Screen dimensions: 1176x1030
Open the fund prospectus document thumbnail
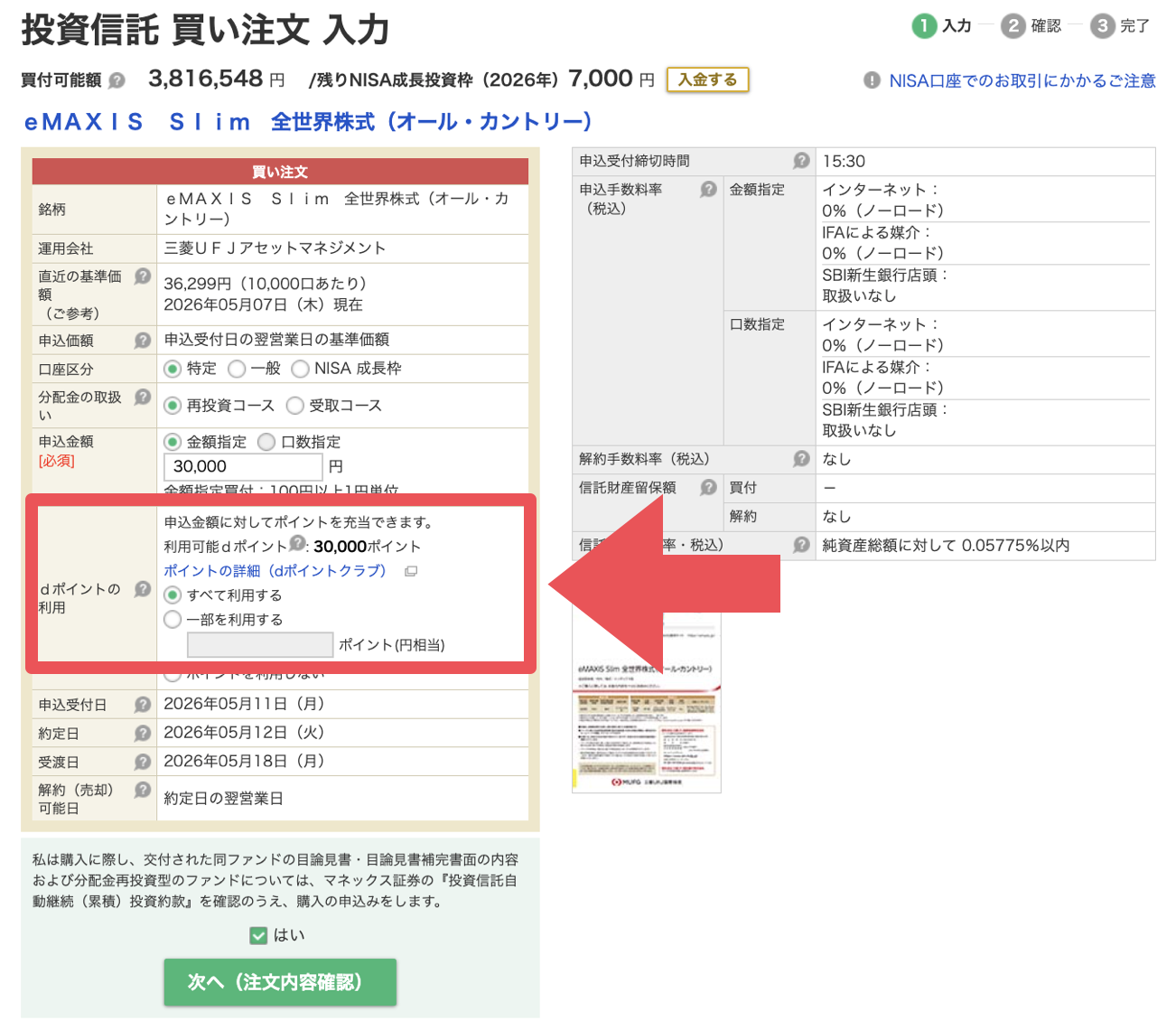(647, 701)
